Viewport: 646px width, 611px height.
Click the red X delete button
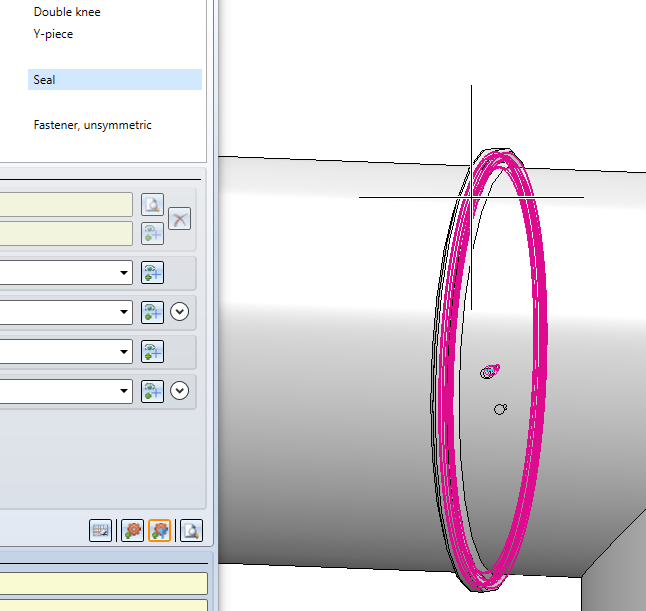[180, 219]
